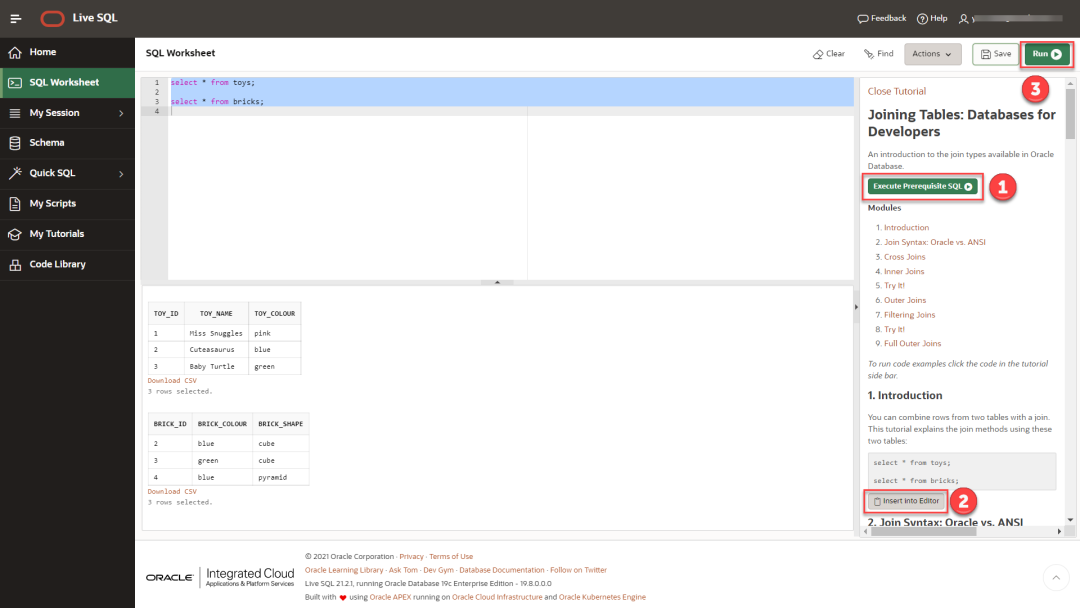Toggle the hamburger navigation menu icon
Viewport: 1080px width, 608px height.
(15, 19)
